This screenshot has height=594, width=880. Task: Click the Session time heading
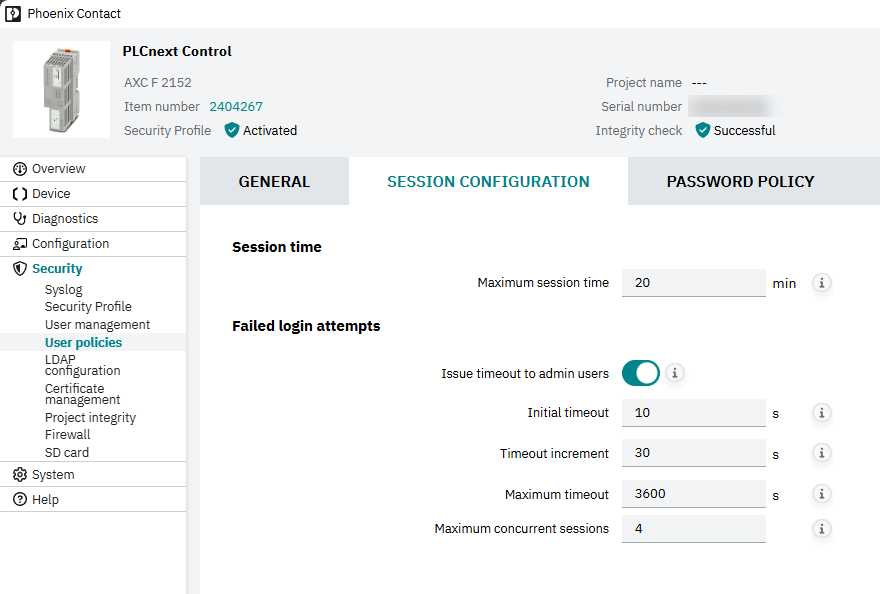click(x=277, y=247)
